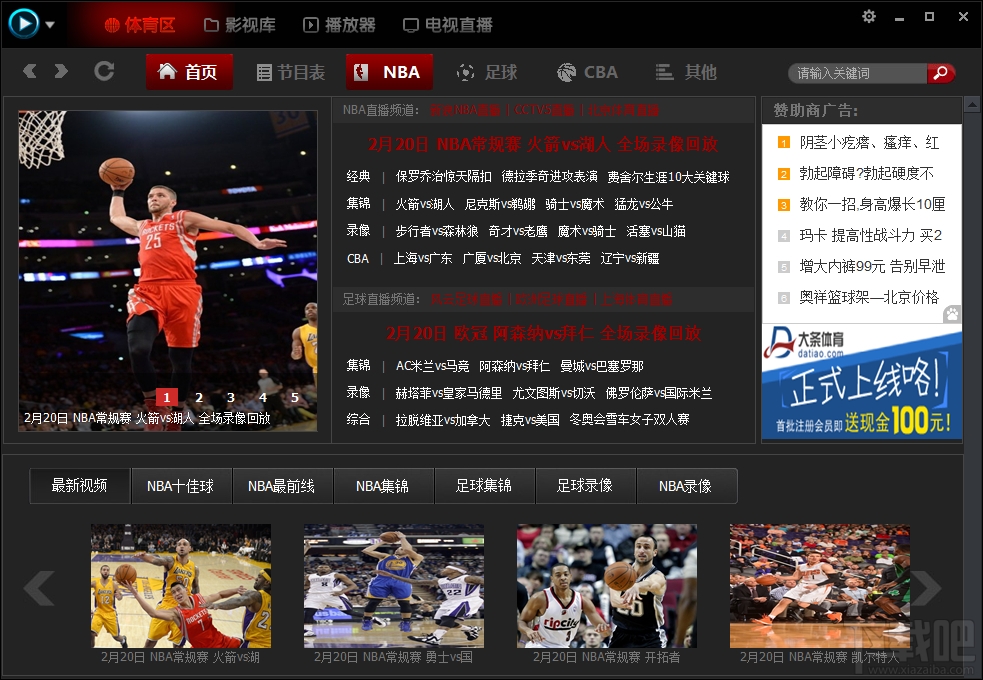Open the 大条体育 banner advertisement

click(x=862, y=382)
